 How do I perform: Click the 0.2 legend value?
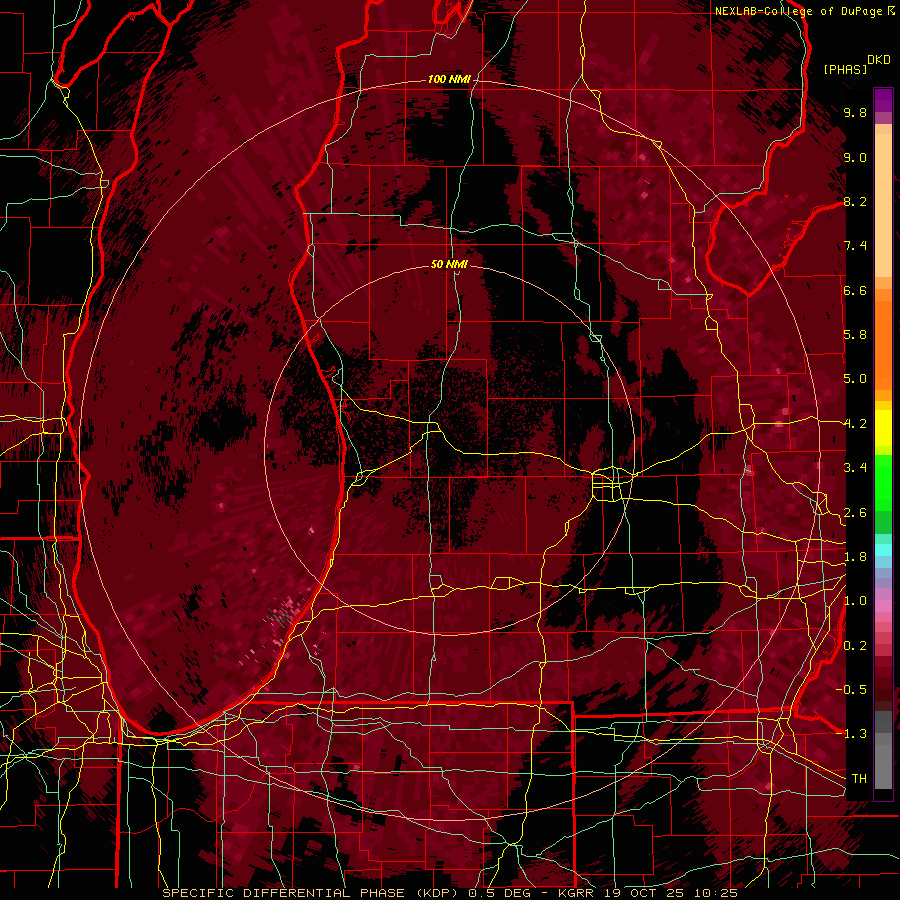coord(855,646)
